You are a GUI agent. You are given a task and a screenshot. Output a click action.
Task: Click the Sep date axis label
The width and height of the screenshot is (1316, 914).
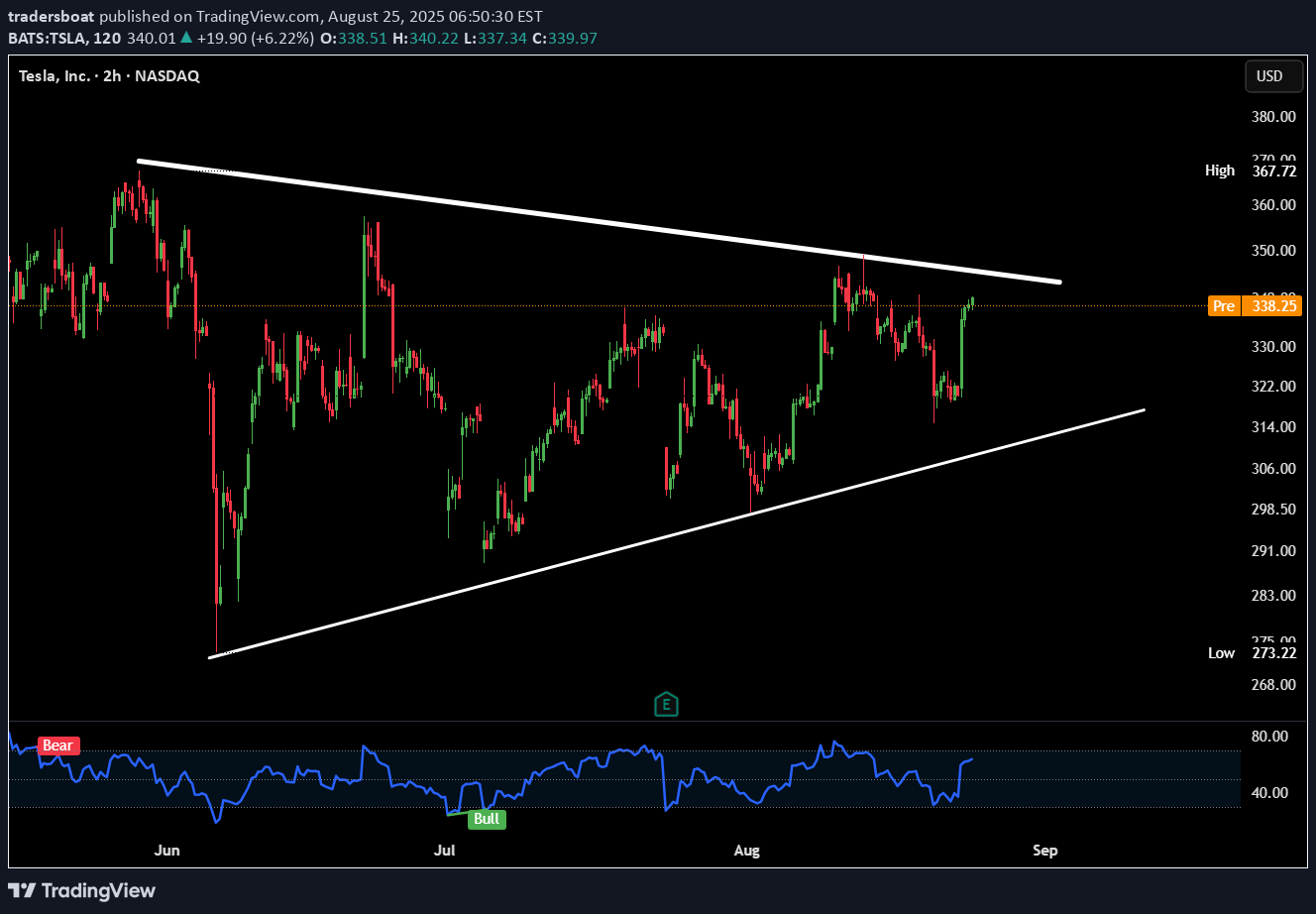click(x=1044, y=851)
